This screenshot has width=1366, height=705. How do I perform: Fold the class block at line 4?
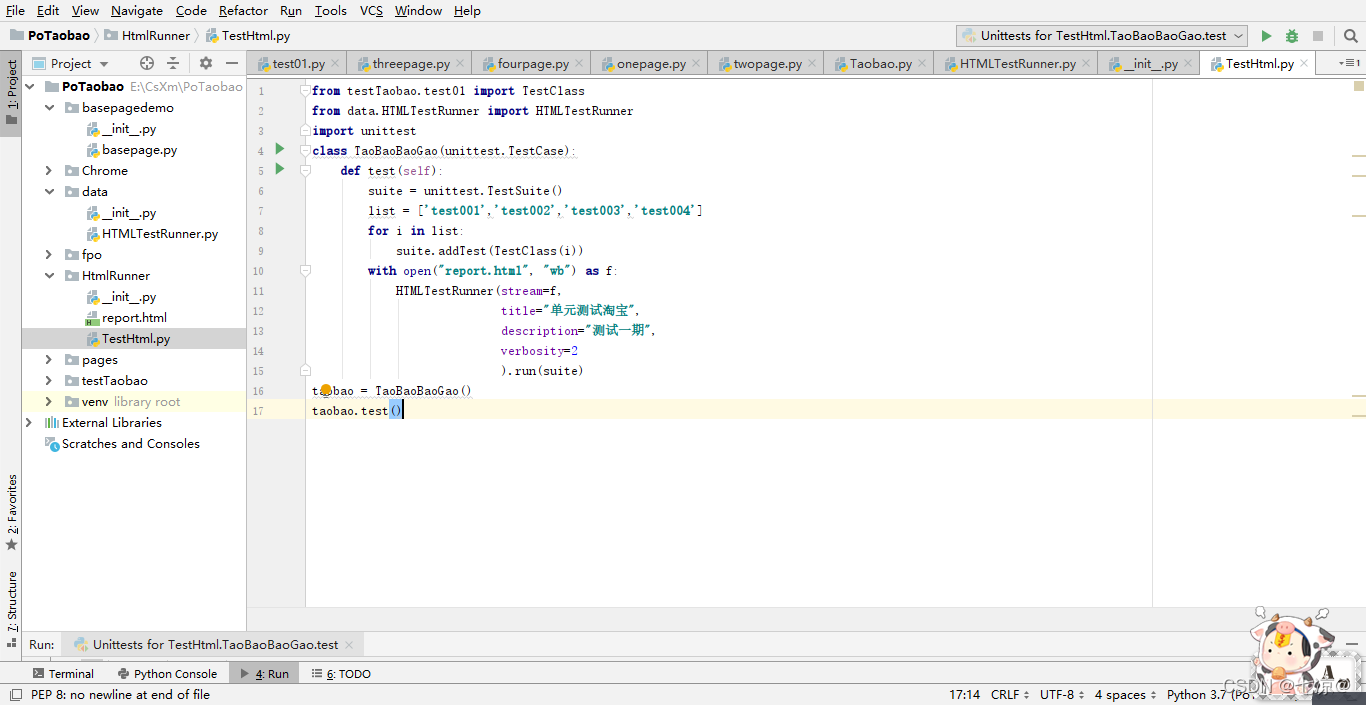(305, 151)
